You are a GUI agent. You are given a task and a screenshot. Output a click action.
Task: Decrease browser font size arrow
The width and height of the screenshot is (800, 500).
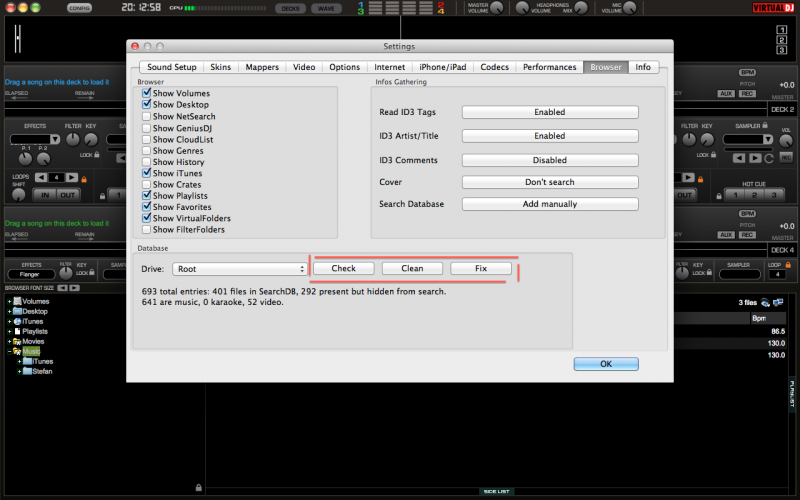coord(62,288)
